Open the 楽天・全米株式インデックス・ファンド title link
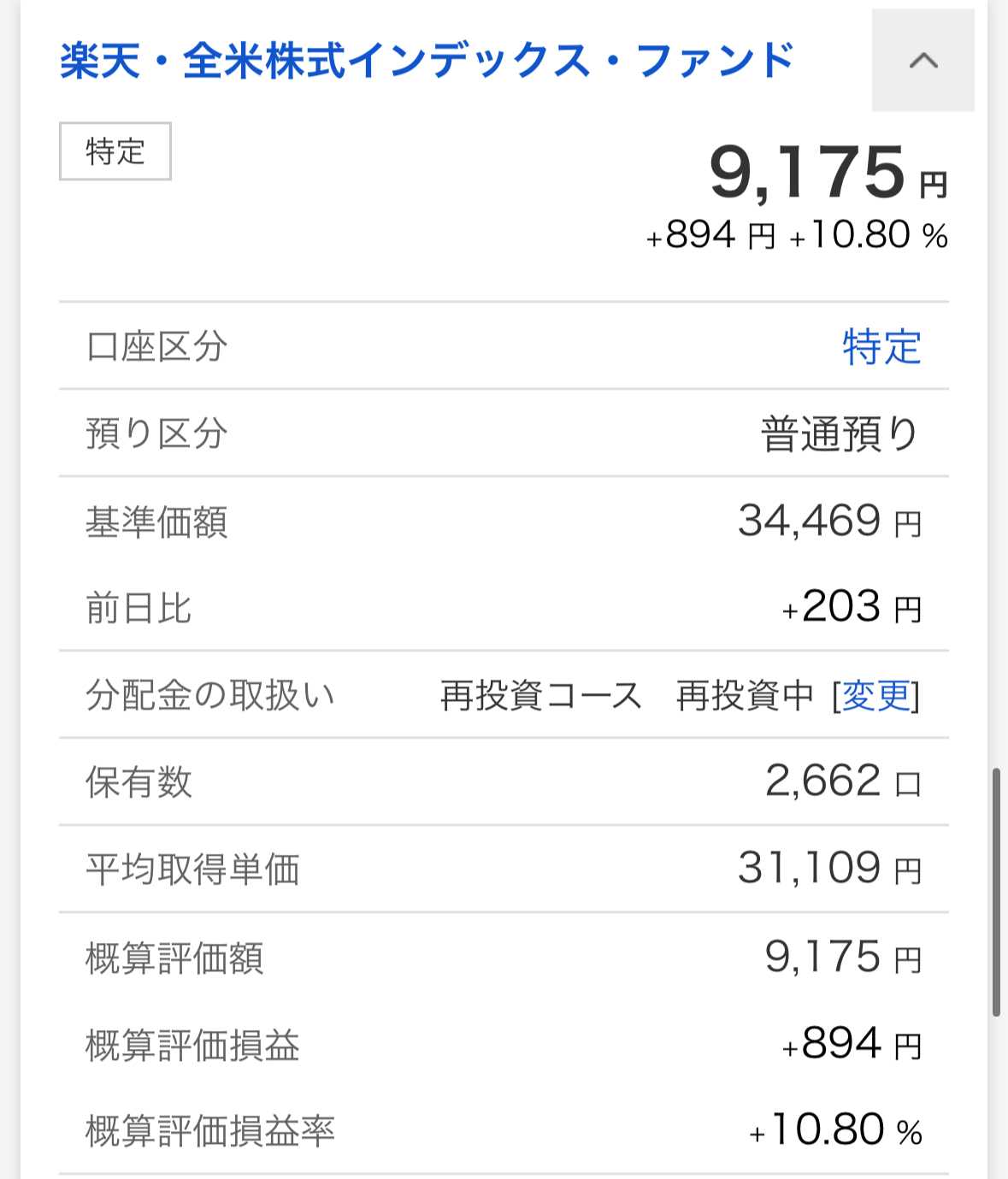The width and height of the screenshot is (1008, 1179). pyautogui.click(x=427, y=61)
